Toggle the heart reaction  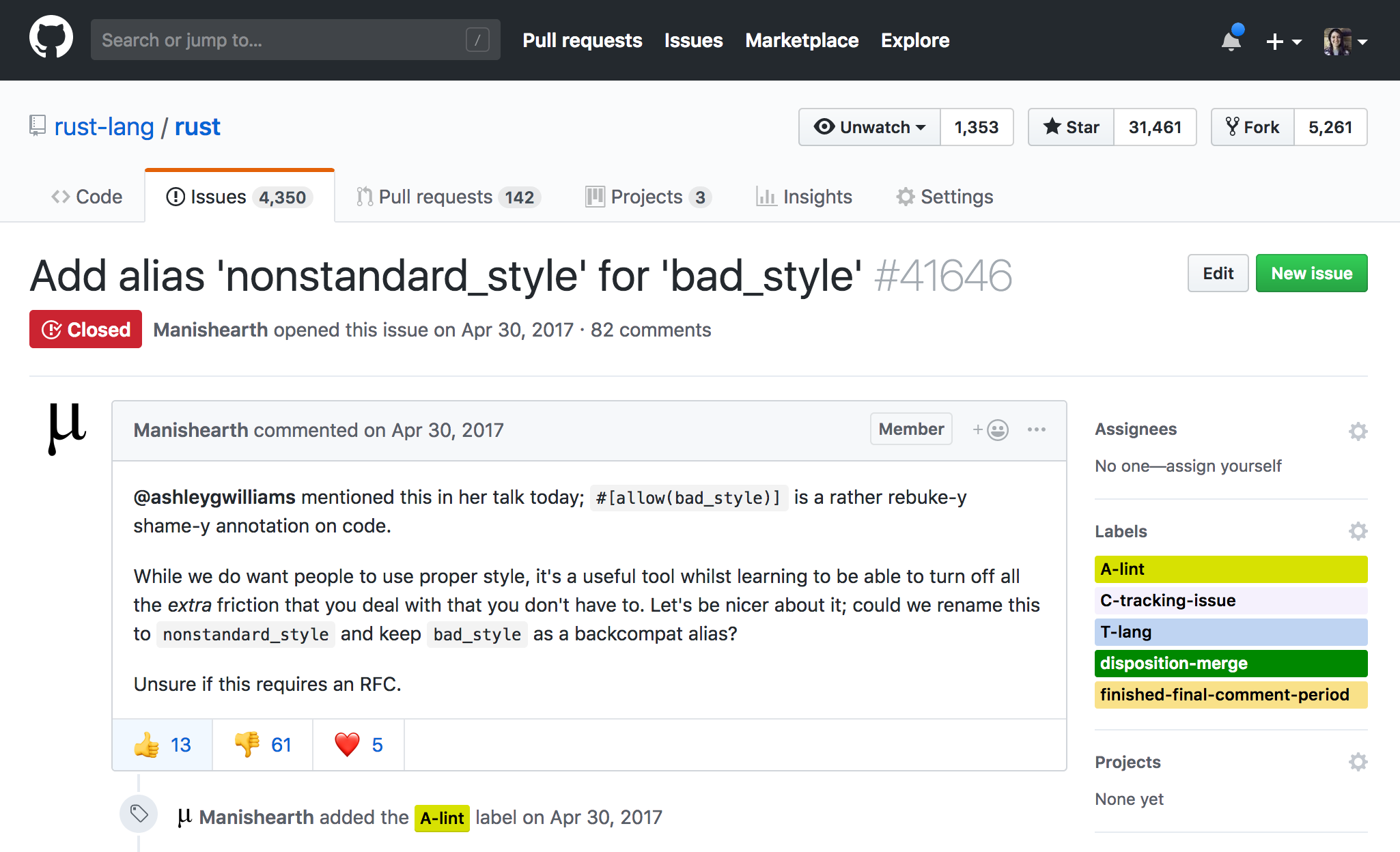click(x=359, y=745)
